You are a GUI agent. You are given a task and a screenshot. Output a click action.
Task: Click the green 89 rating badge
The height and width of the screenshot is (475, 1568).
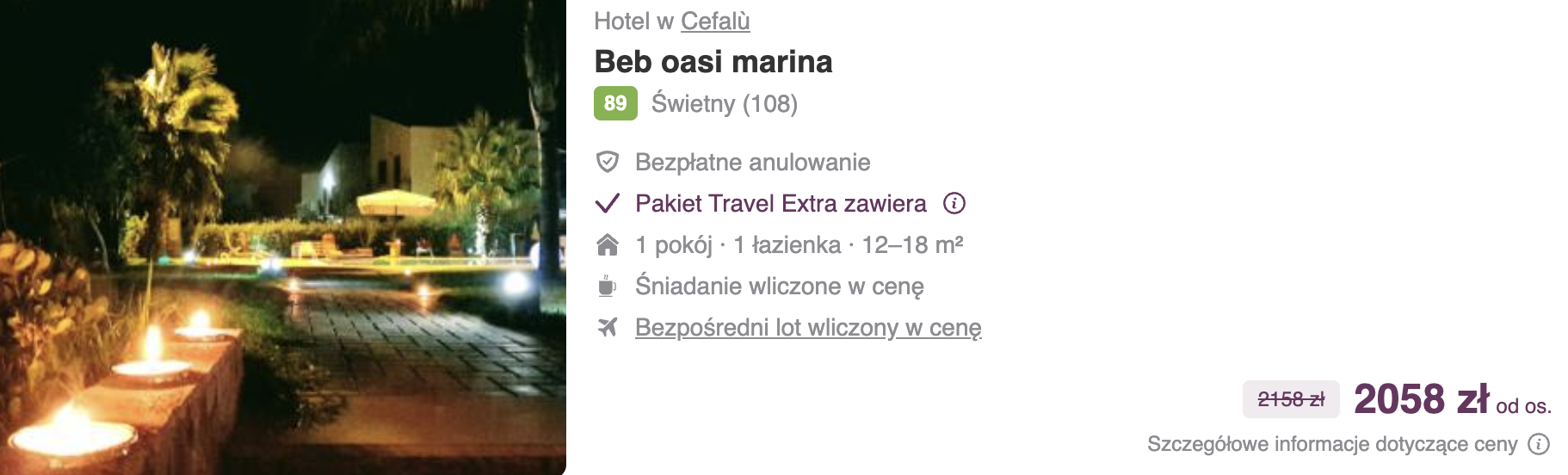coord(615,103)
